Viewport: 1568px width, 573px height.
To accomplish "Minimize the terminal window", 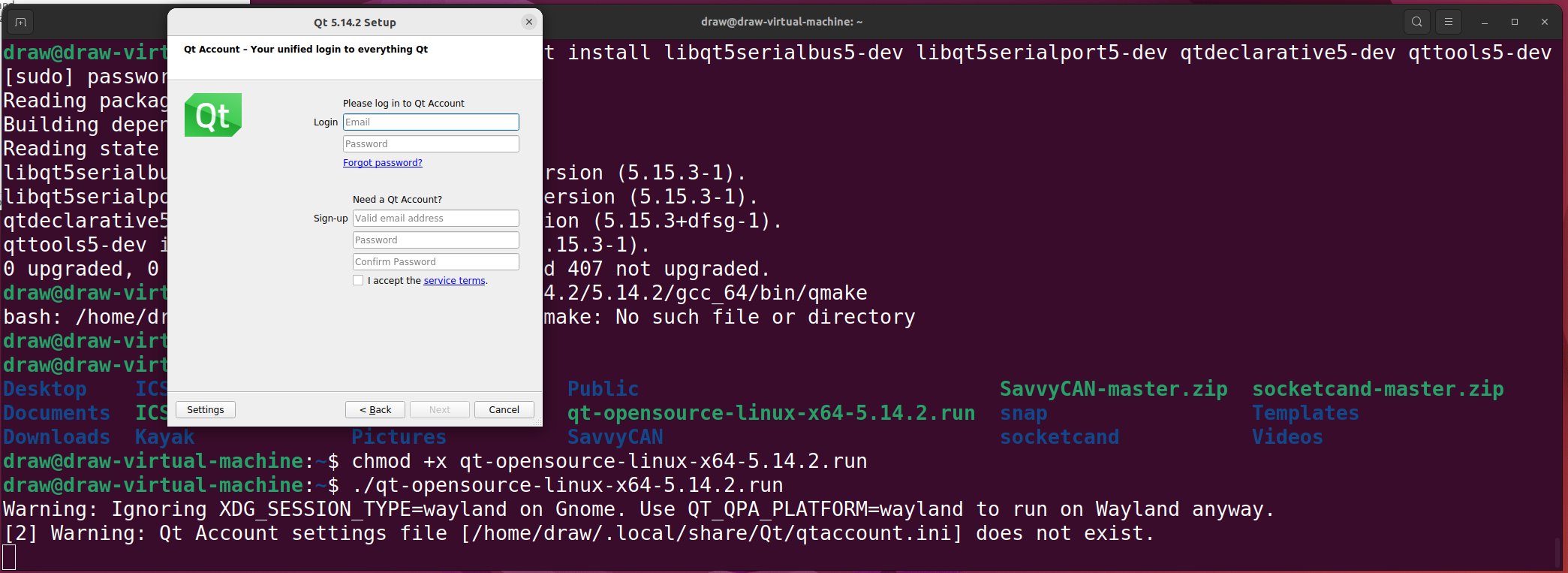I will 1484,22.
